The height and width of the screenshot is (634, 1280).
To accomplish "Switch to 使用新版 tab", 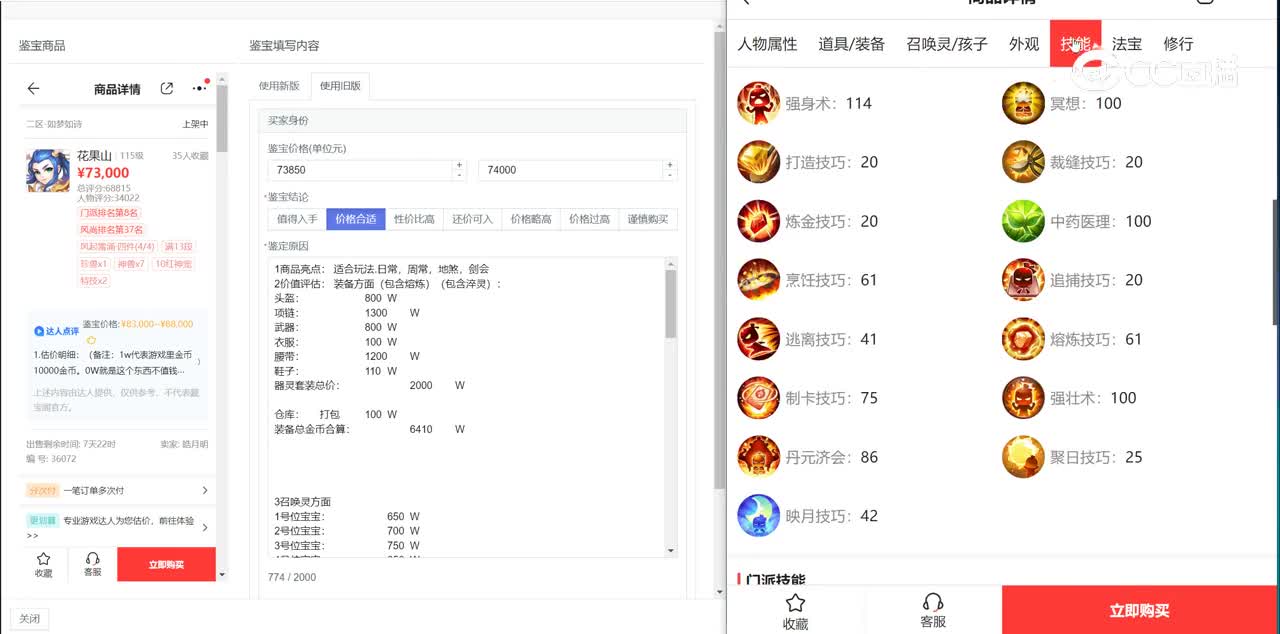I will coord(280,87).
